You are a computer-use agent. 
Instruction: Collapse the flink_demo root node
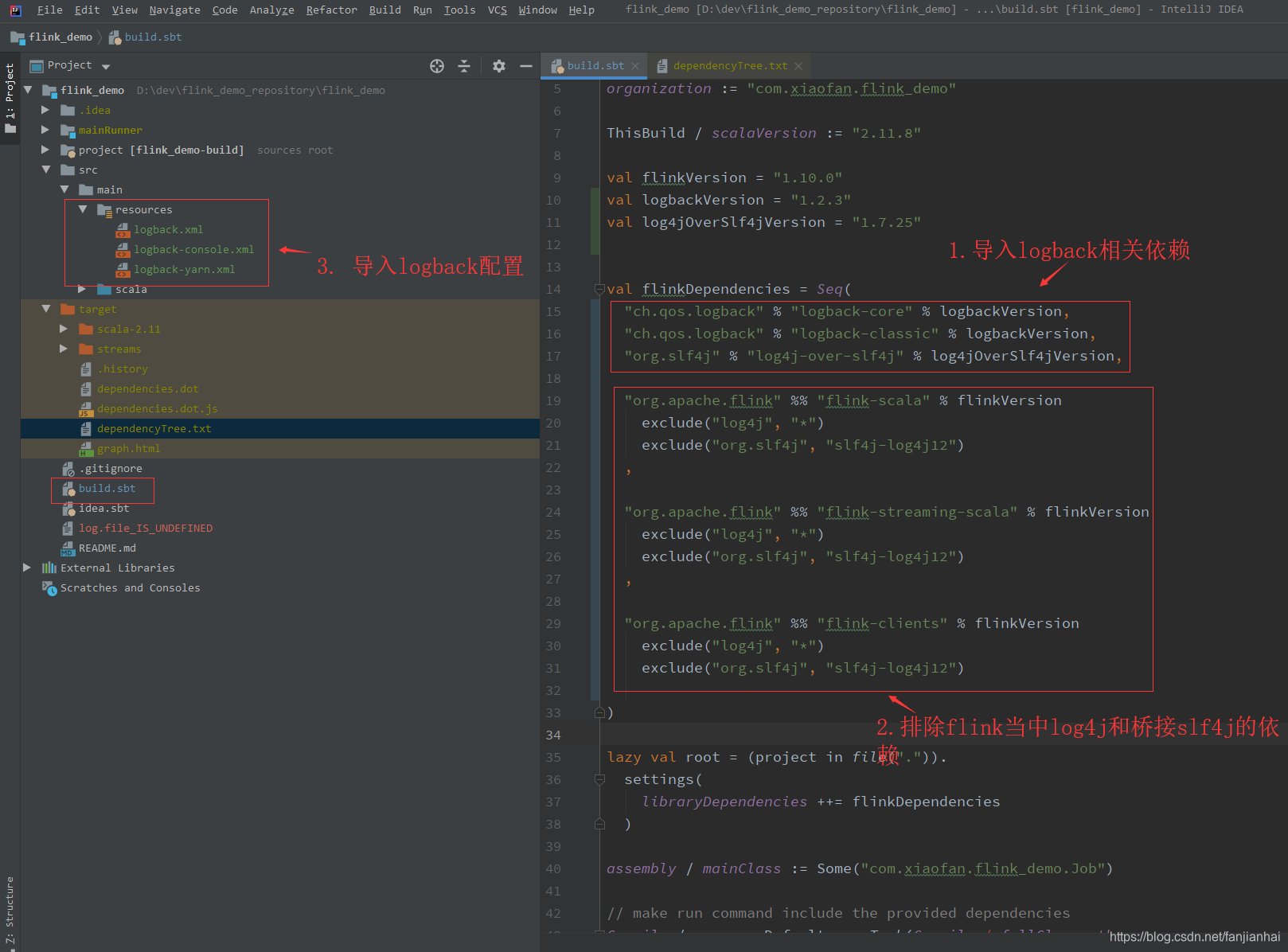(x=28, y=90)
